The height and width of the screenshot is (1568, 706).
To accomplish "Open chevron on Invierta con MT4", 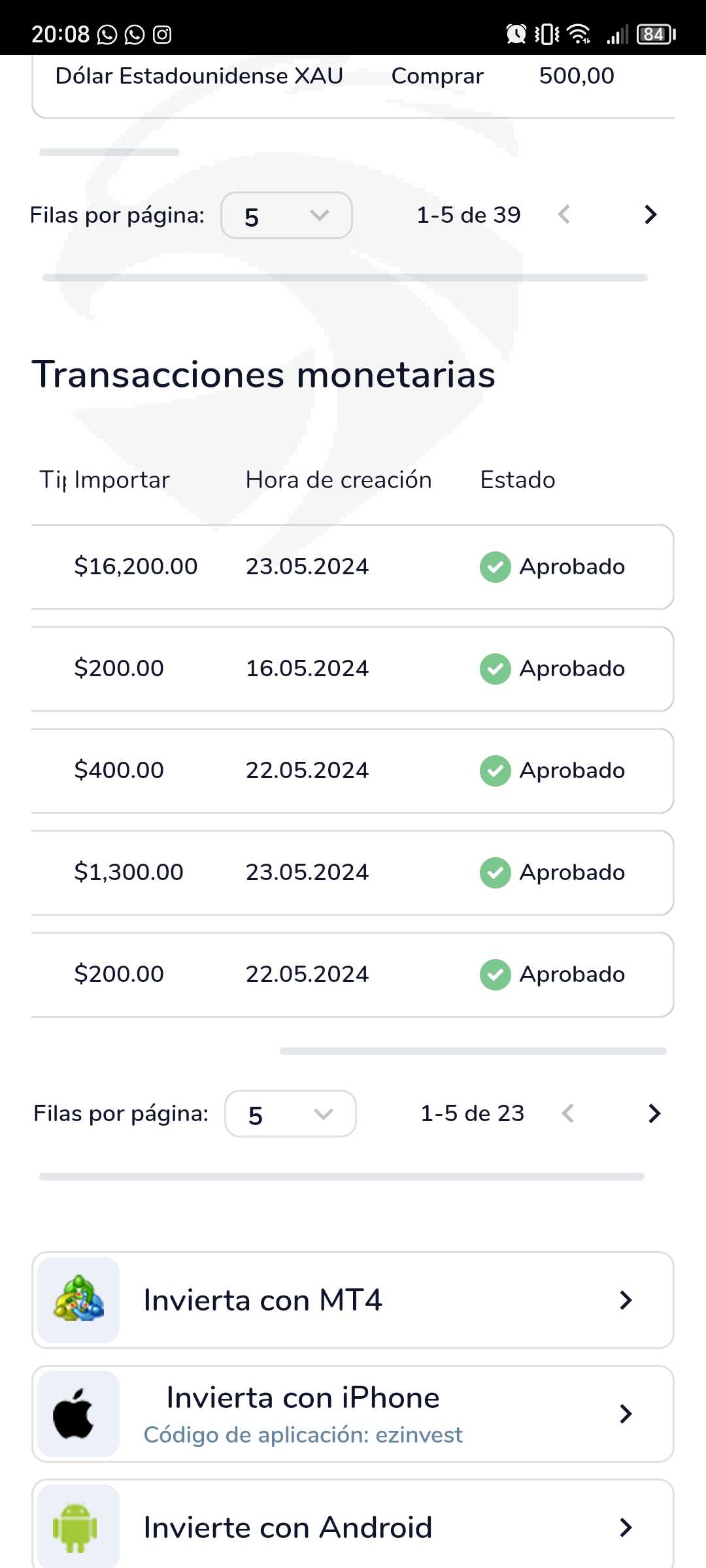I will [626, 1300].
